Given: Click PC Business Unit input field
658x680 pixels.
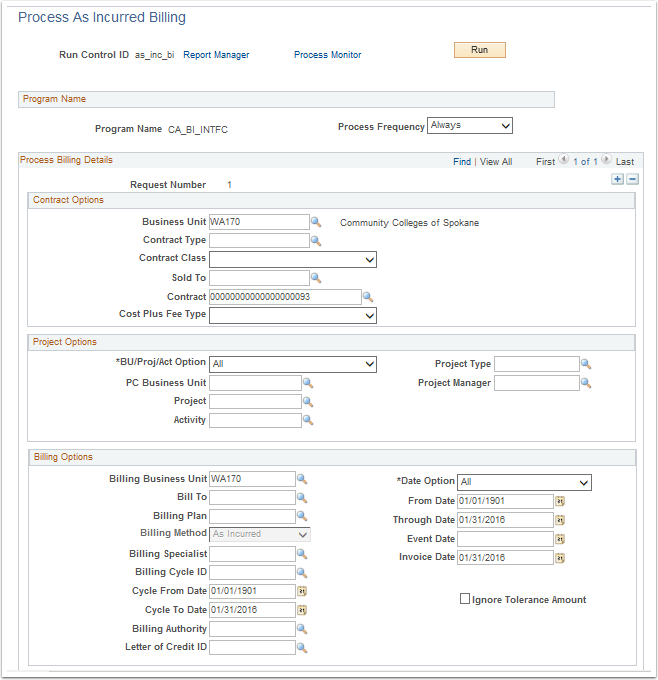Looking at the screenshot, I should 255,383.
